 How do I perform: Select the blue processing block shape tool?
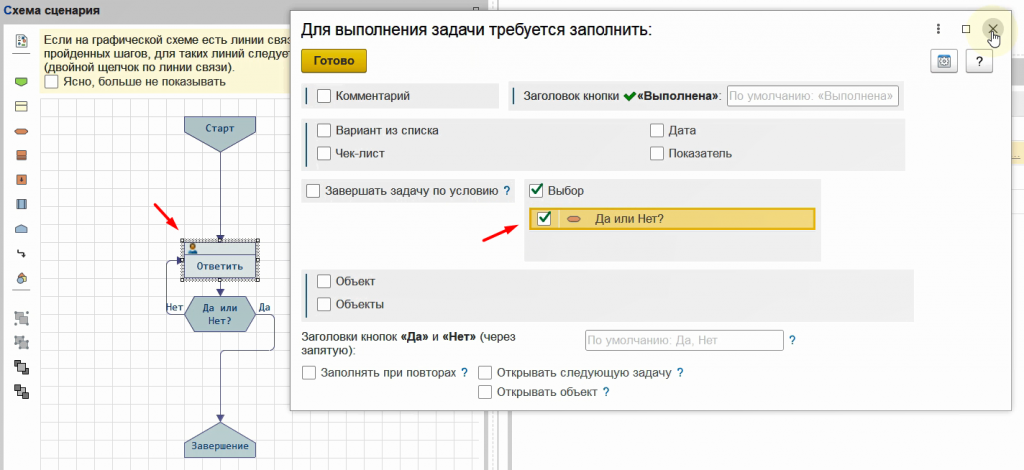tap(22, 204)
